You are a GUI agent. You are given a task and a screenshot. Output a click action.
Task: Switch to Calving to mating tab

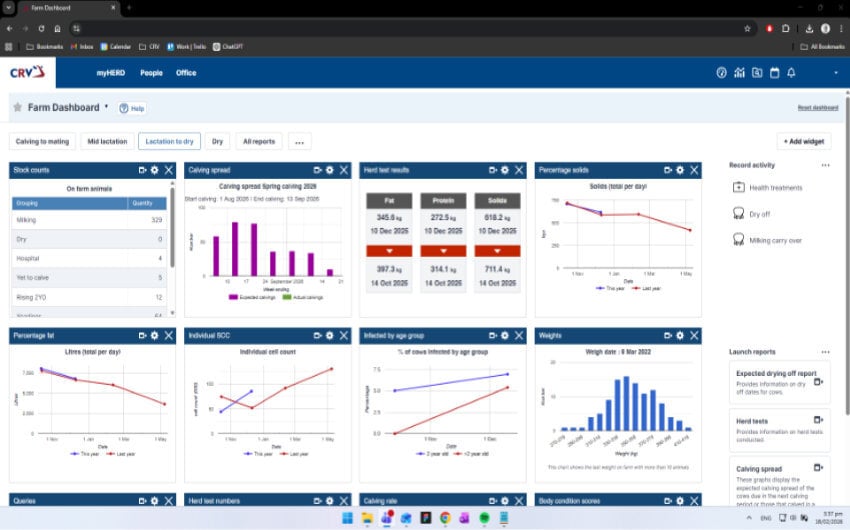pyautogui.click(x=42, y=142)
